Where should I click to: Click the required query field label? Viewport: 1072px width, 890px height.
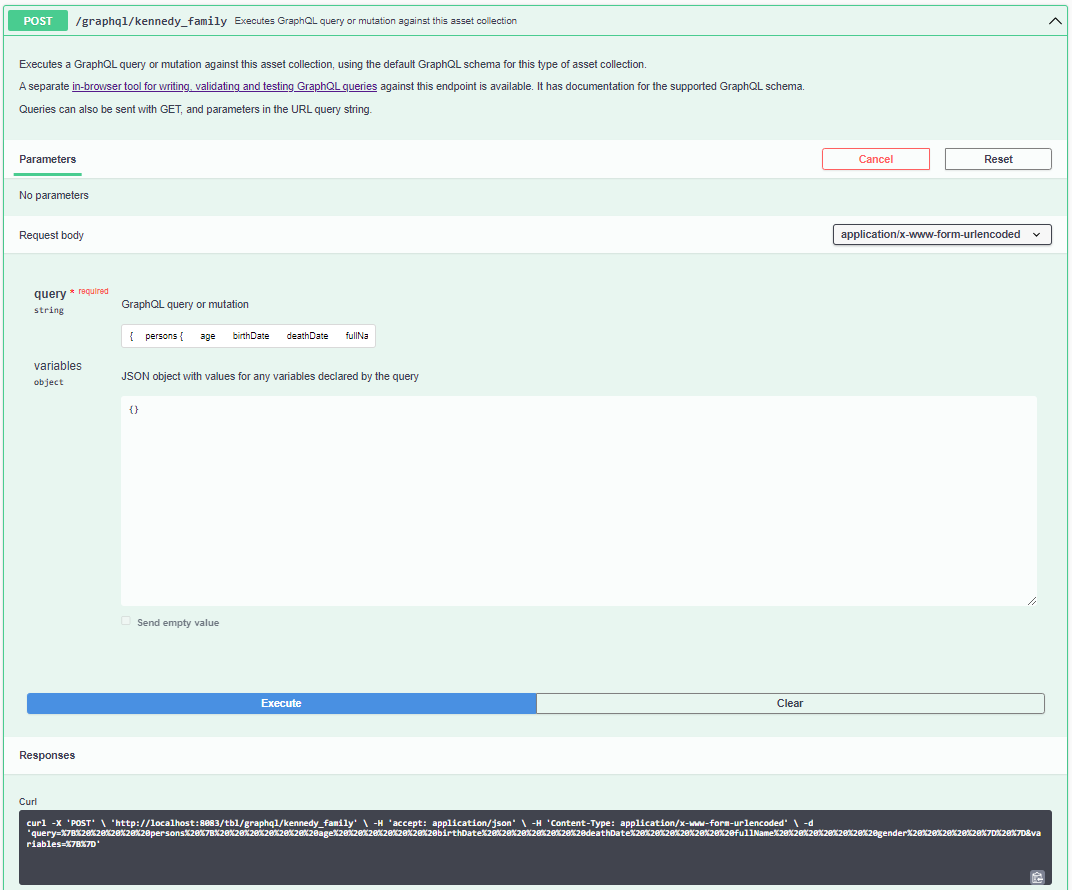coord(51,293)
